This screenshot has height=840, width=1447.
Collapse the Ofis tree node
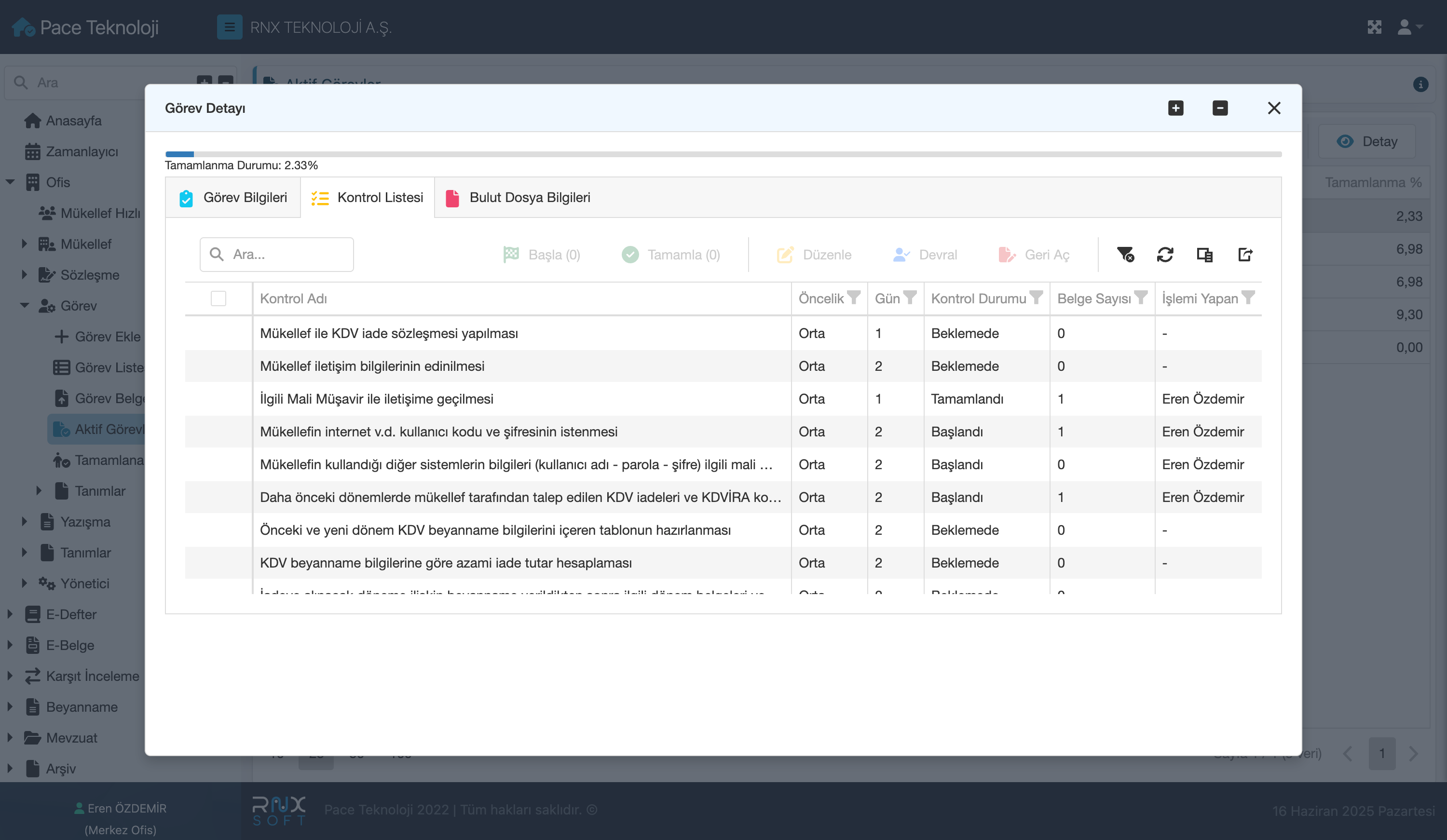pos(10,182)
